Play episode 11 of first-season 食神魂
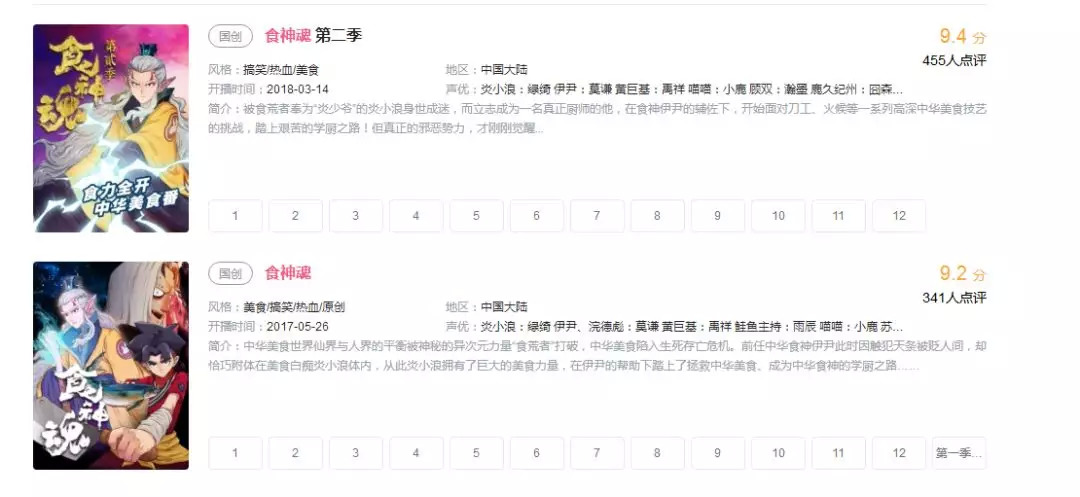Screen dimensions: 1080x497 (838, 453)
